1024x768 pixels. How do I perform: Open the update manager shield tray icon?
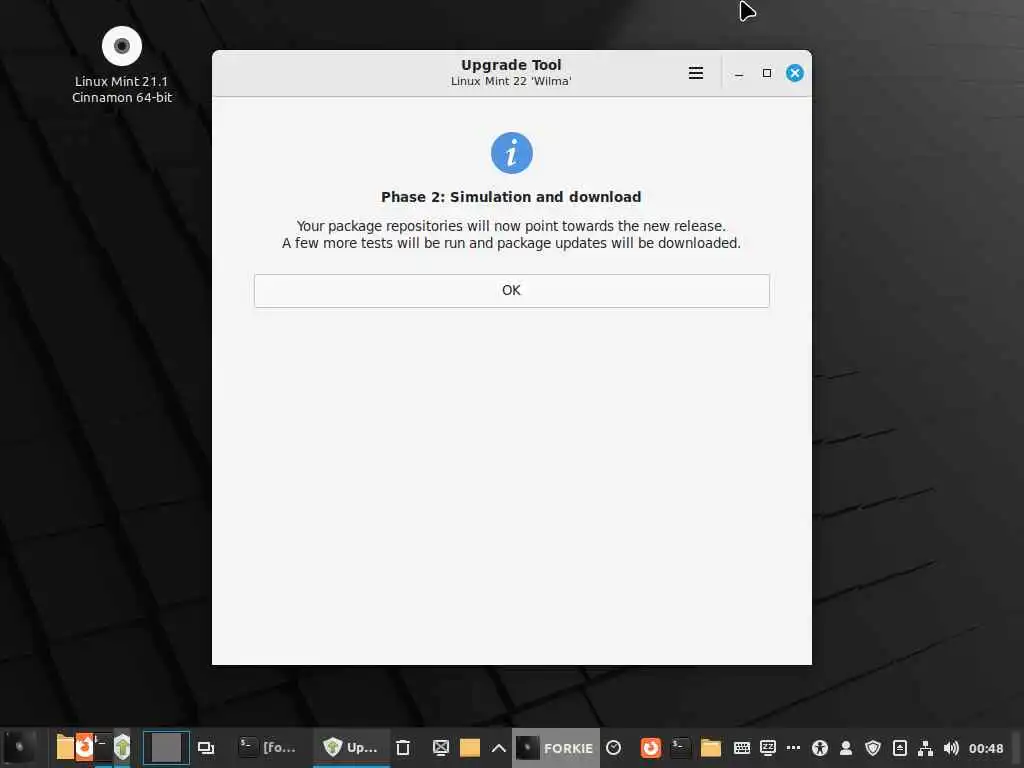click(x=872, y=748)
